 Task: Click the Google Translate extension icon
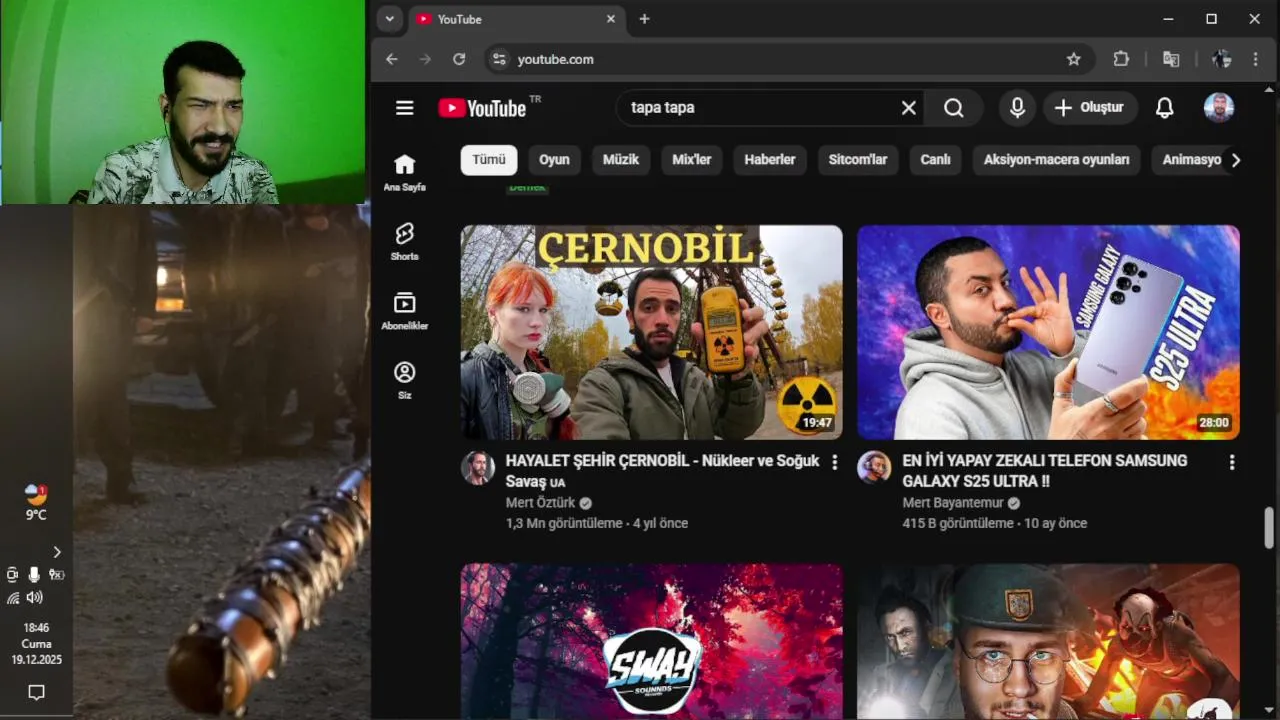[x=1171, y=59]
